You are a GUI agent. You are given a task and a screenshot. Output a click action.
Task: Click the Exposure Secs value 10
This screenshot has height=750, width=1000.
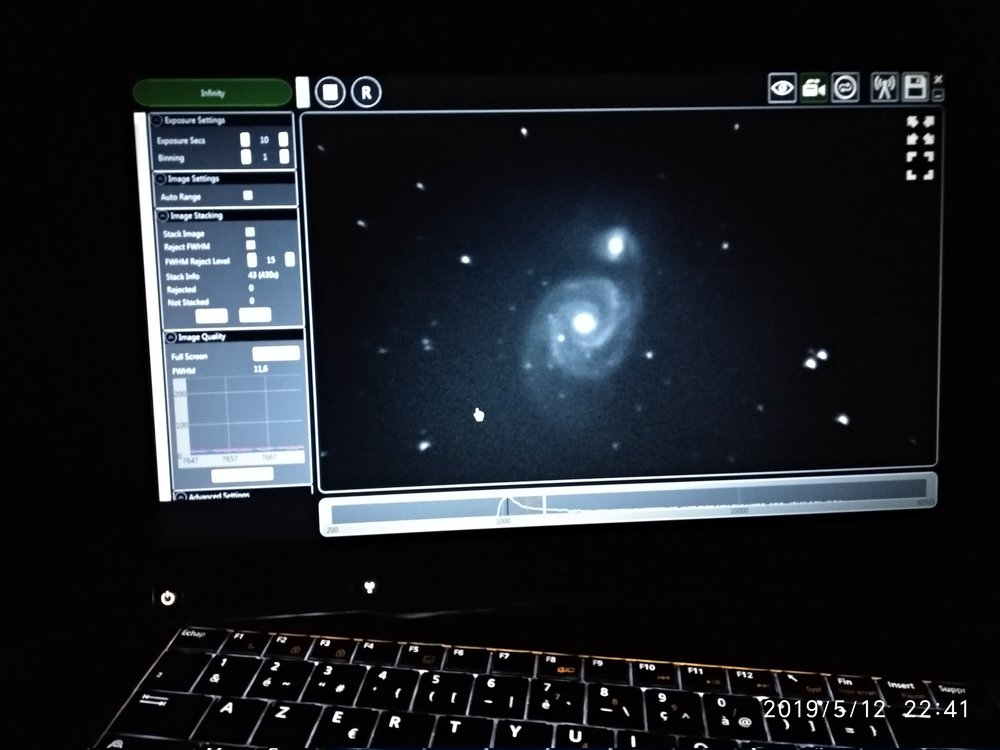tap(264, 140)
